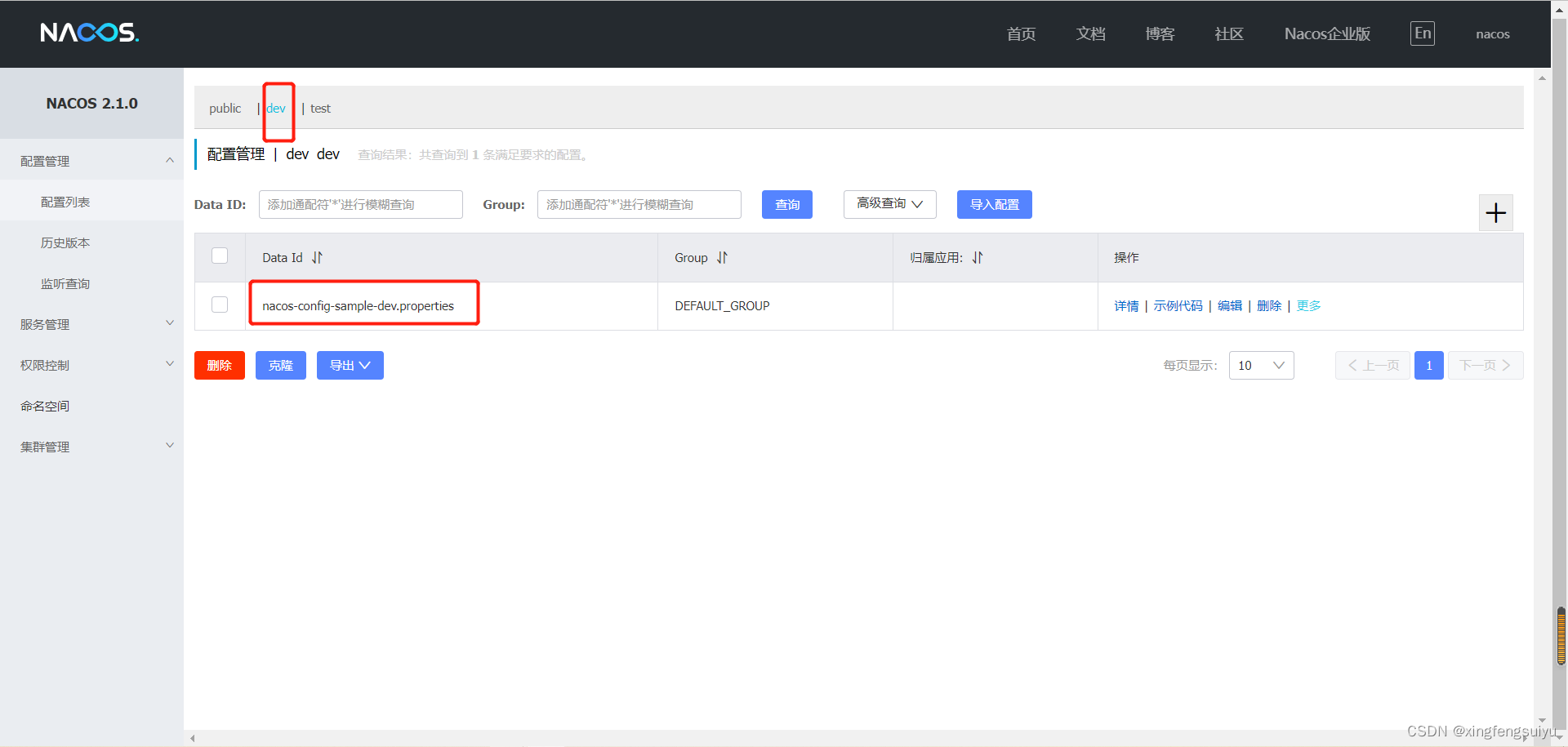The width and height of the screenshot is (1568, 747).
Task: Click the red 删除 button below table
Action: point(220,365)
